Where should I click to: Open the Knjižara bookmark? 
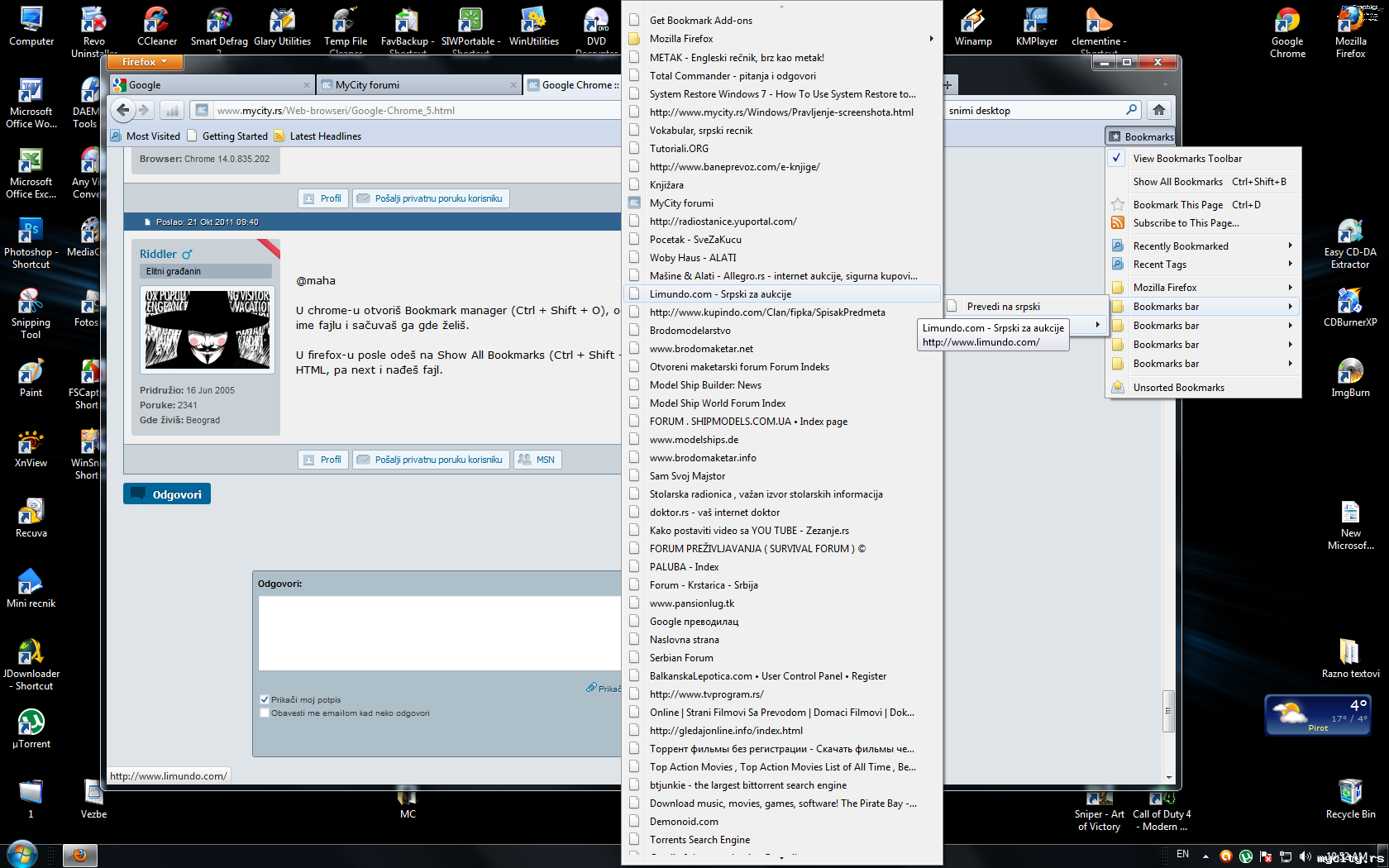click(781, 184)
